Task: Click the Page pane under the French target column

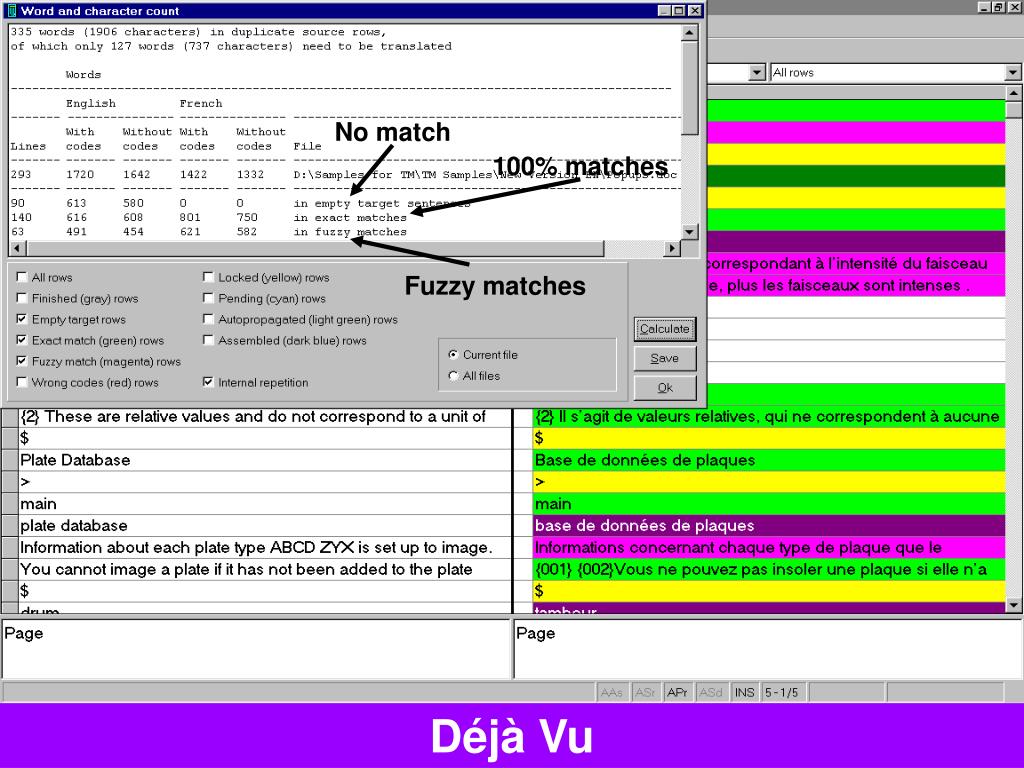Action: (769, 649)
